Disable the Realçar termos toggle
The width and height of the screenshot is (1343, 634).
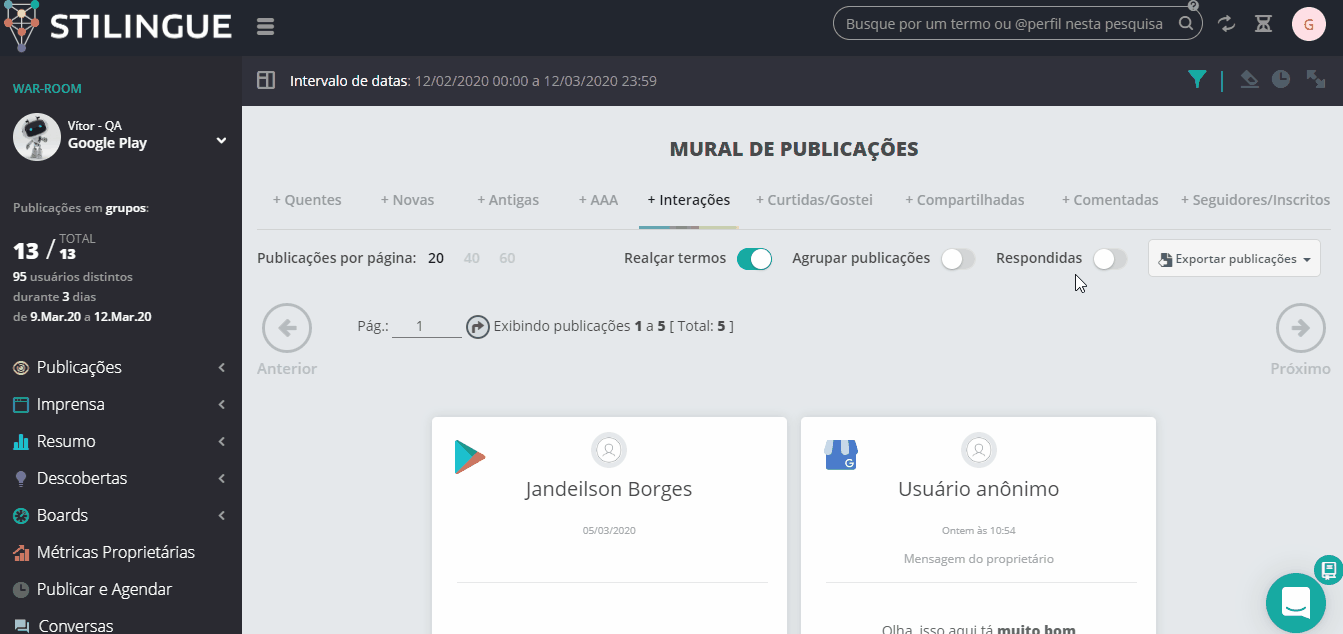[x=754, y=259]
